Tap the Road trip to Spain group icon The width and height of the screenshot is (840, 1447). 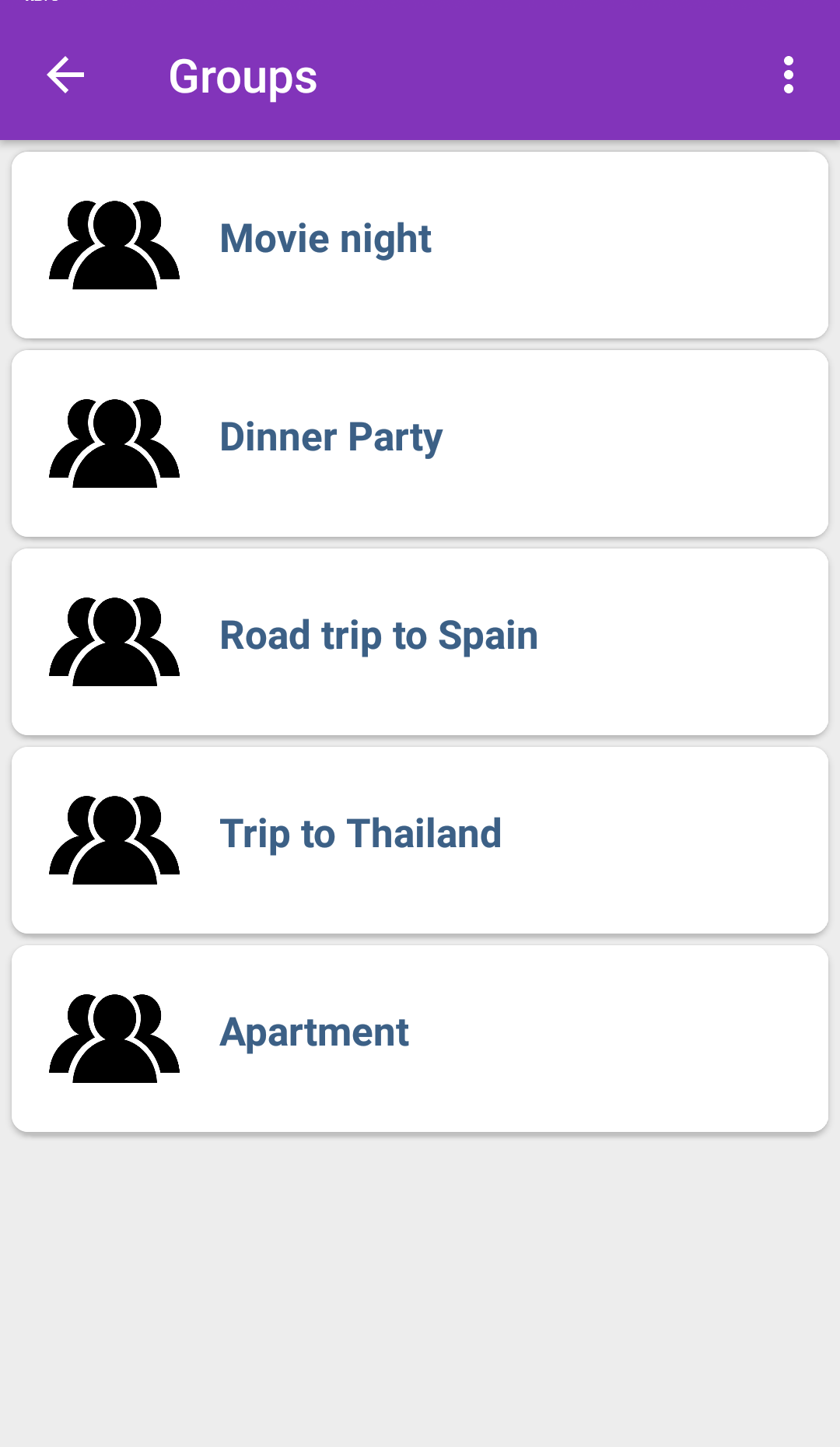[114, 641]
